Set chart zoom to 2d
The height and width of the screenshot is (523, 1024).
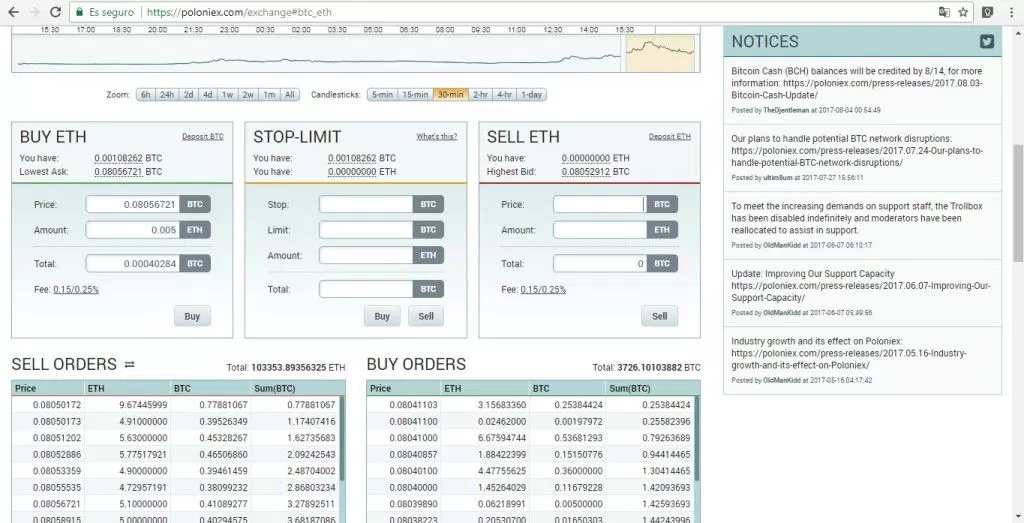point(188,95)
